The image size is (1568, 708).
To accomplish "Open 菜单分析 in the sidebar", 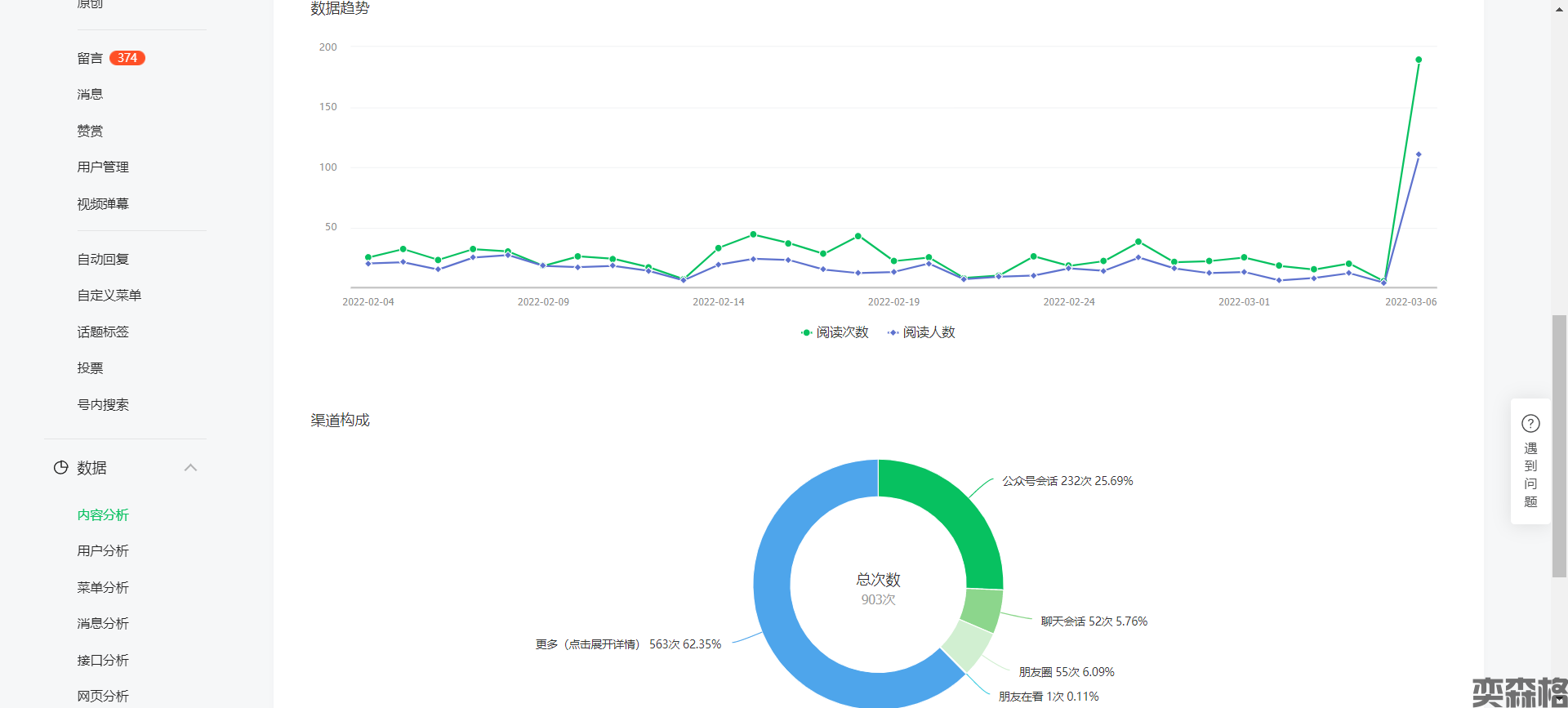I will point(103,588).
